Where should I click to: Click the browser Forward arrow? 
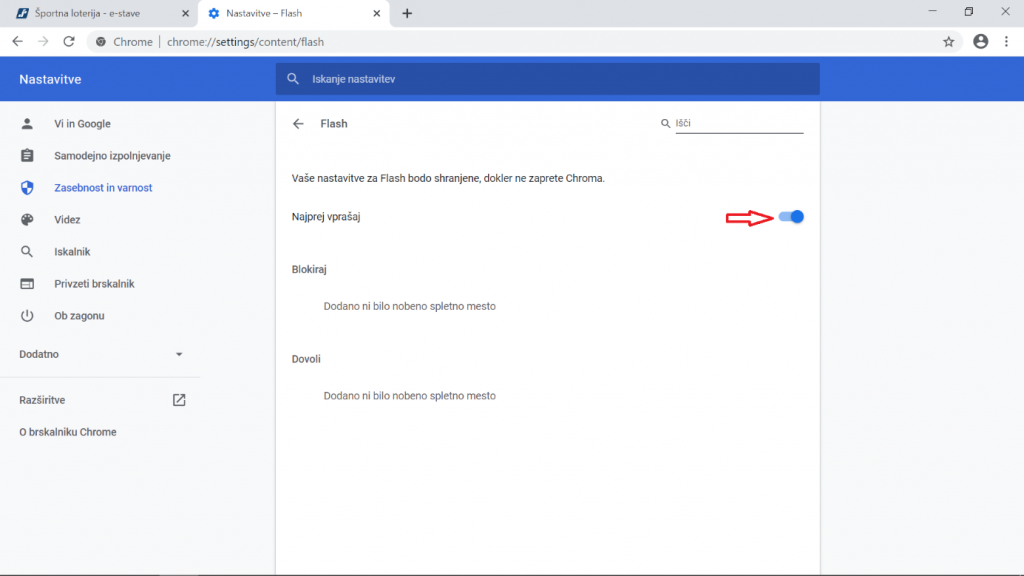[x=43, y=41]
